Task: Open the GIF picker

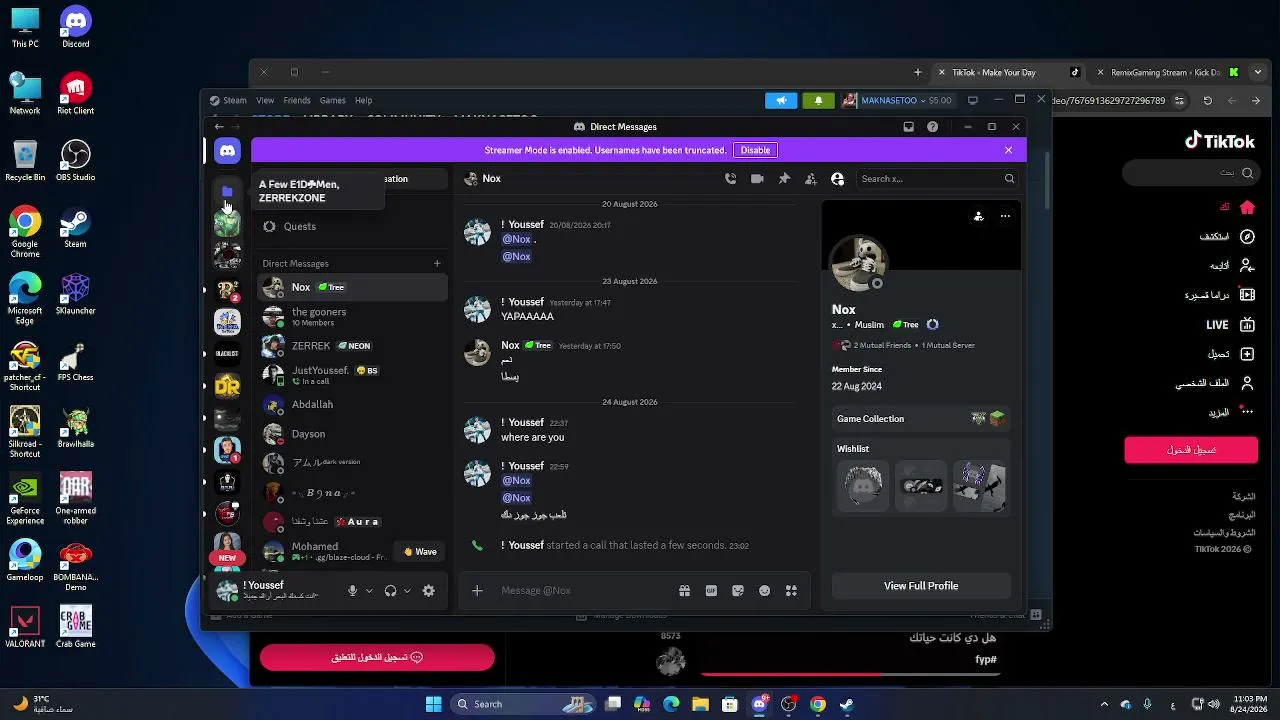Action: coord(711,591)
